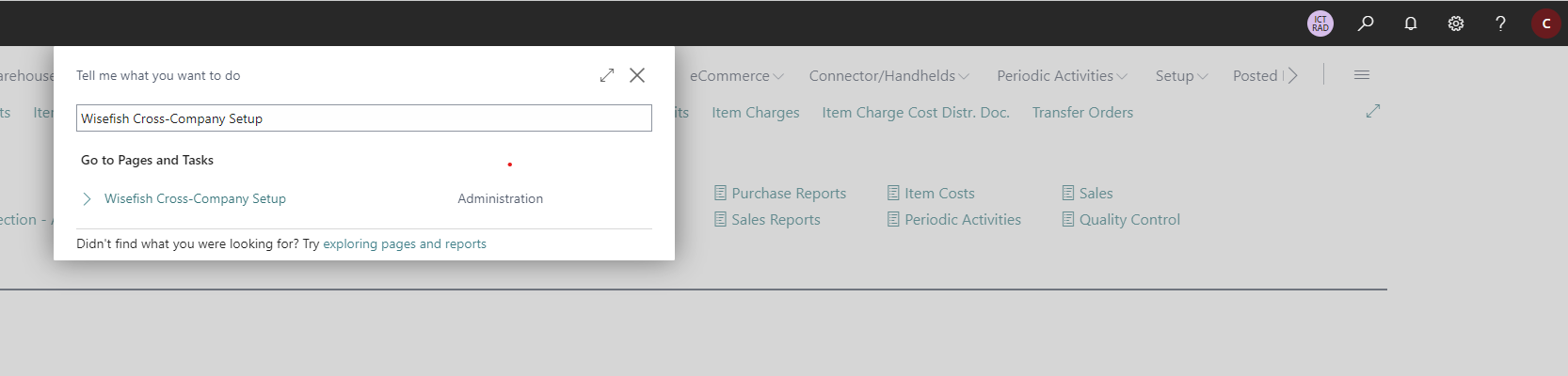
Task: Click the Item Costs document icon
Action: point(893,194)
